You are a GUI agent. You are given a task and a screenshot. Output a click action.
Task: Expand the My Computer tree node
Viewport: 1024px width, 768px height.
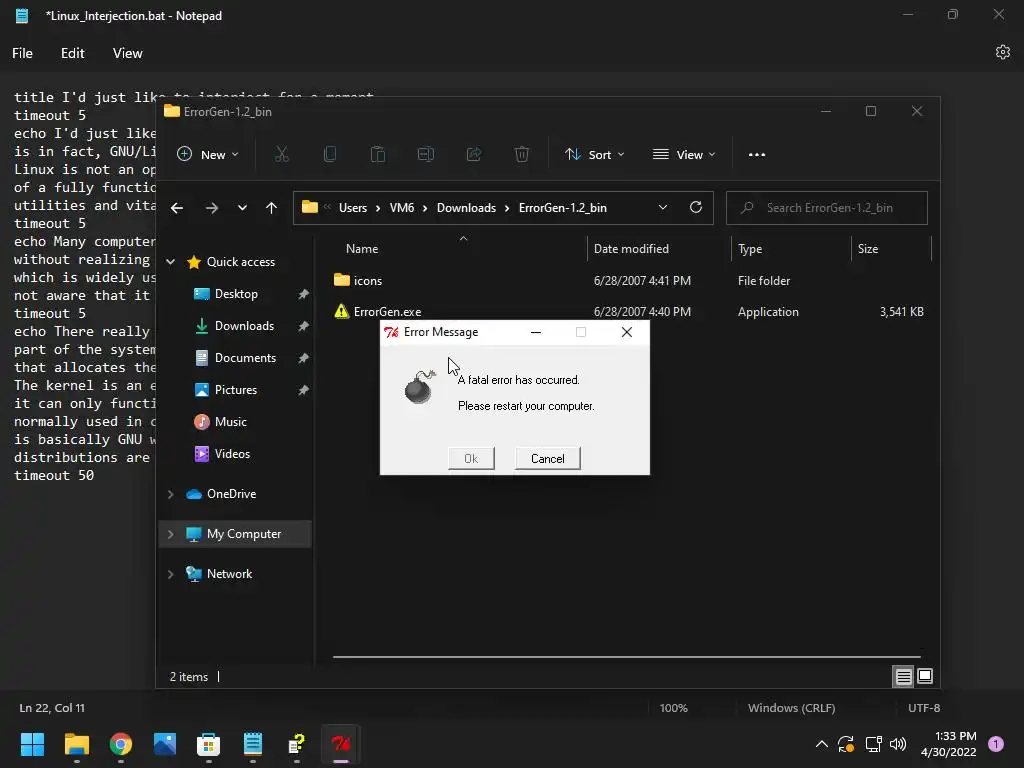(170, 534)
